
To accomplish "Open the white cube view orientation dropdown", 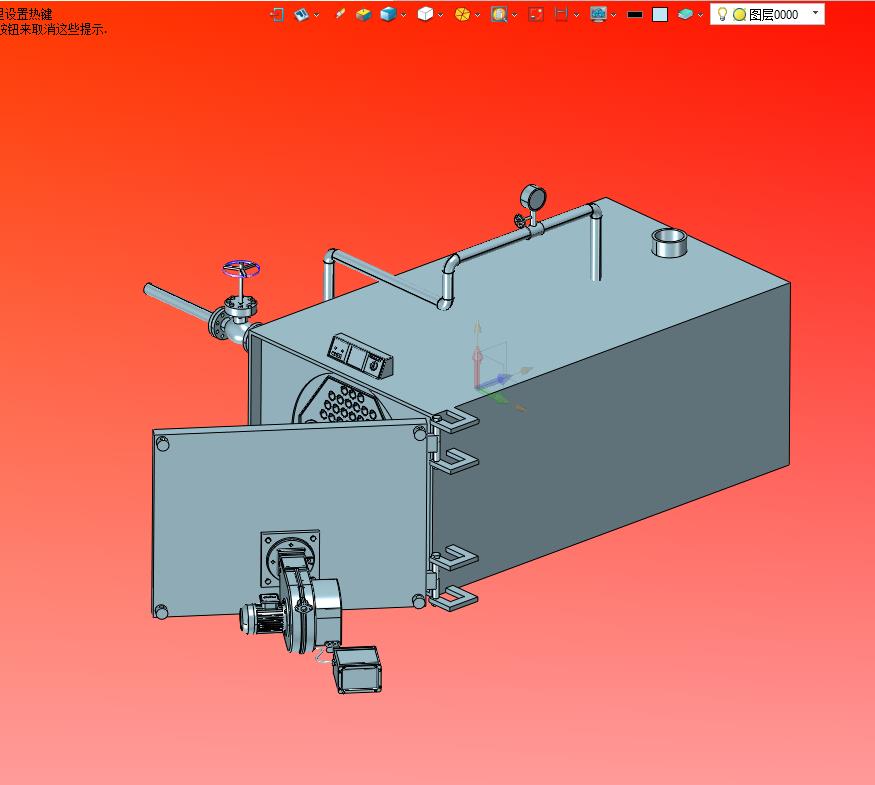I will [440, 15].
